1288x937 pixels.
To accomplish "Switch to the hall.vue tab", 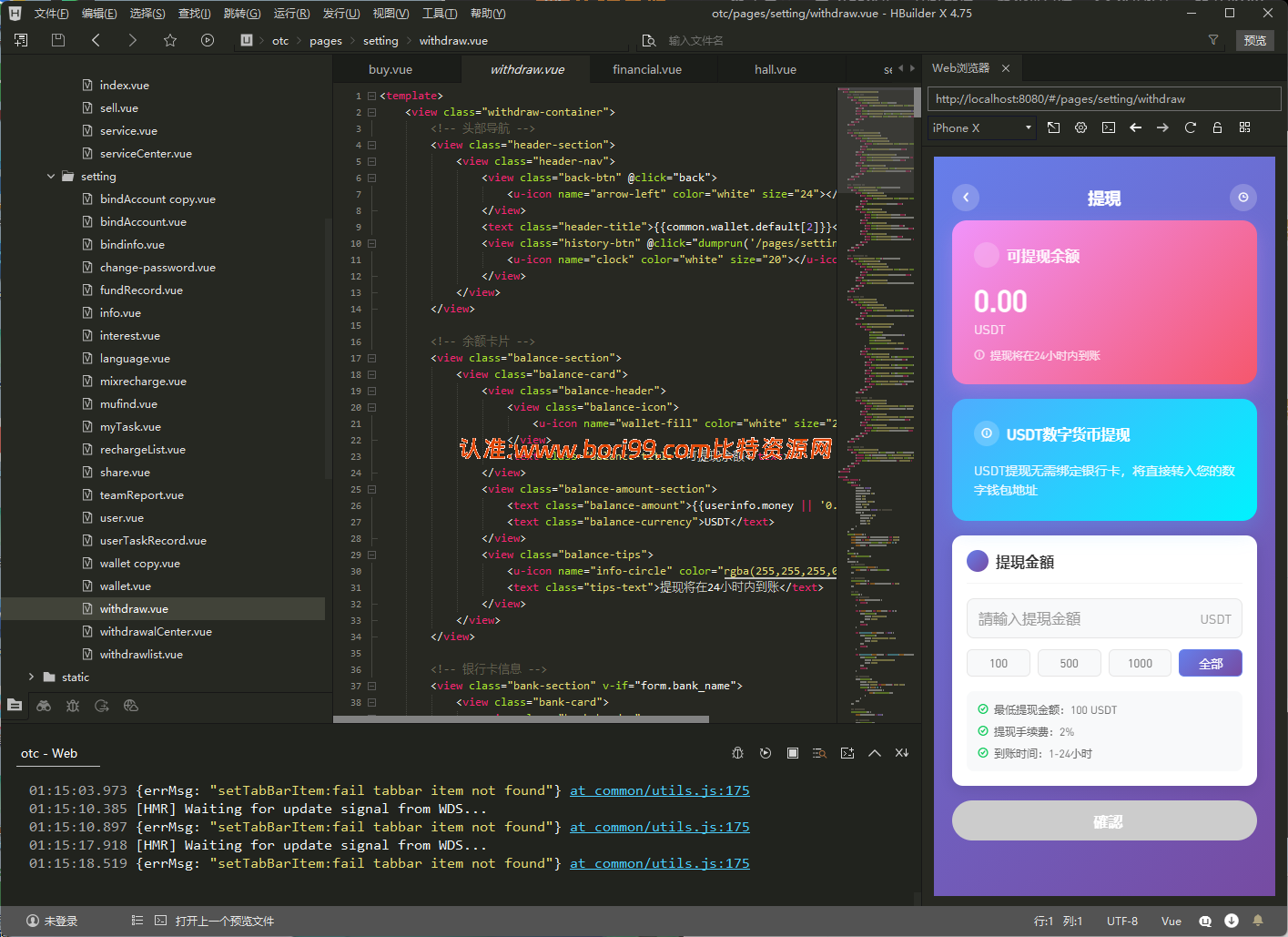I will [x=776, y=69].
